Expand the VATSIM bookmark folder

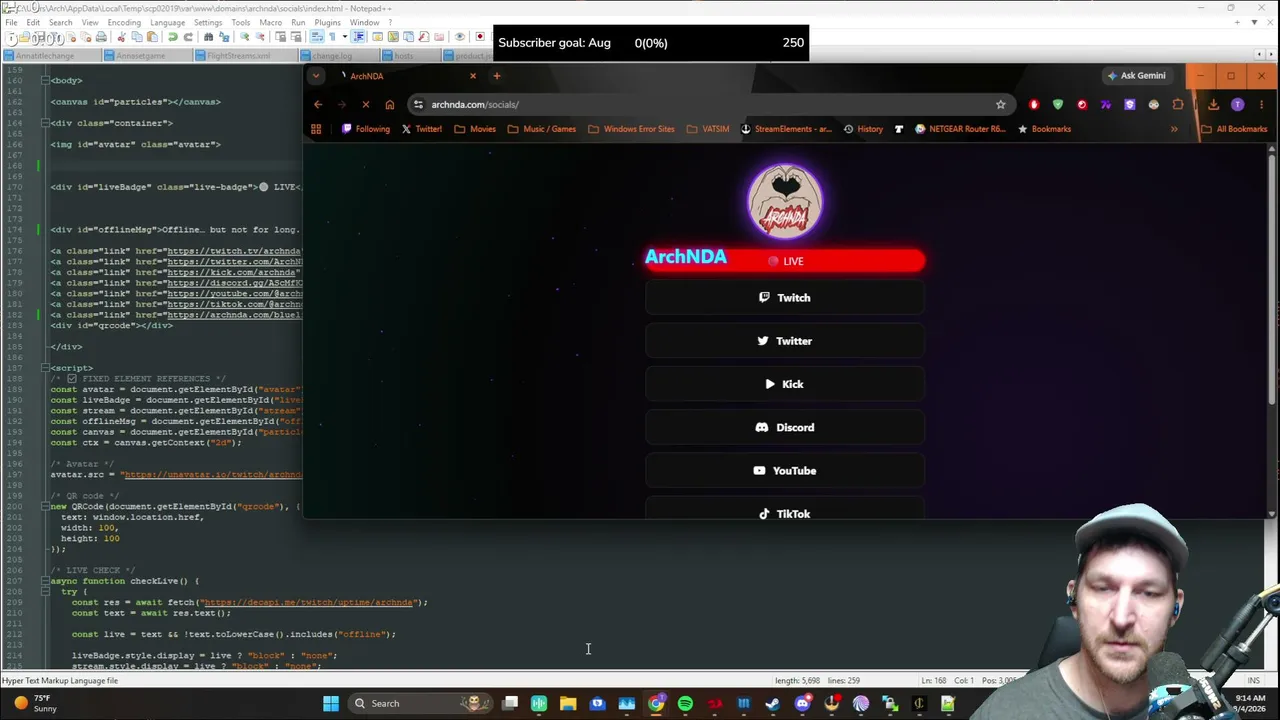(708, 129)
